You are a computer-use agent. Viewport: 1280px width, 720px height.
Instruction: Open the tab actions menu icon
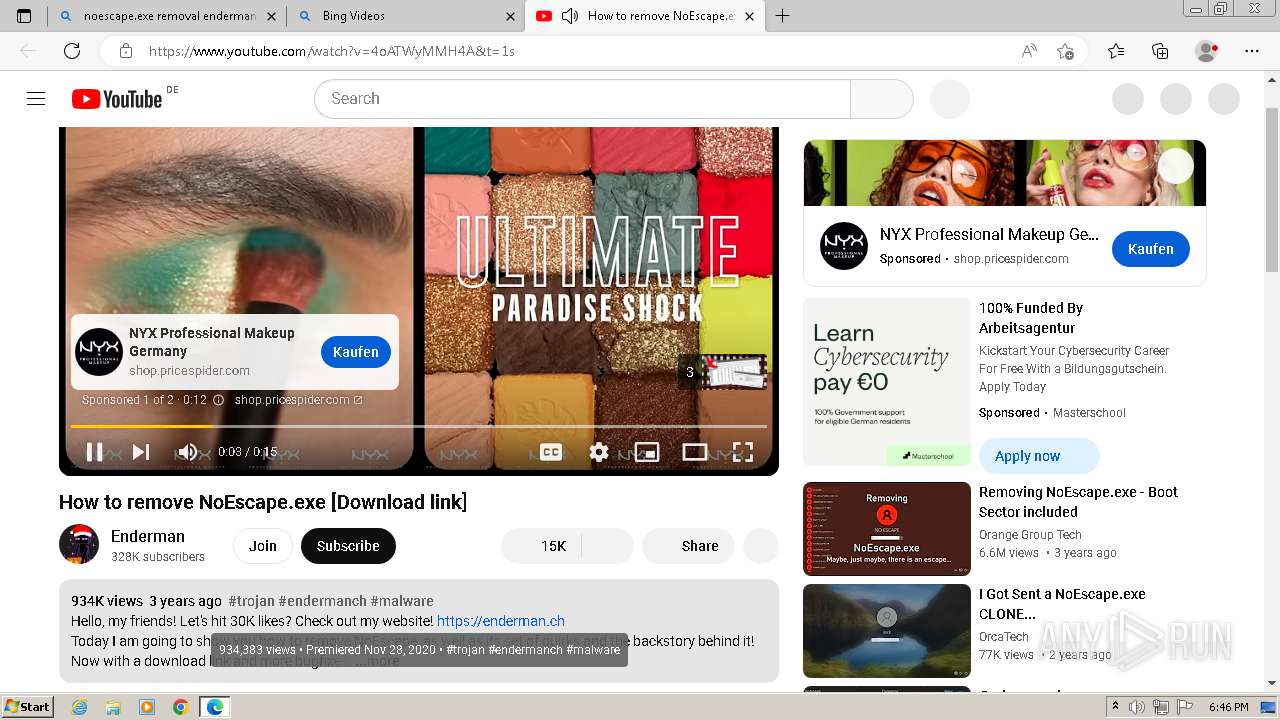[x=25, y=16]
